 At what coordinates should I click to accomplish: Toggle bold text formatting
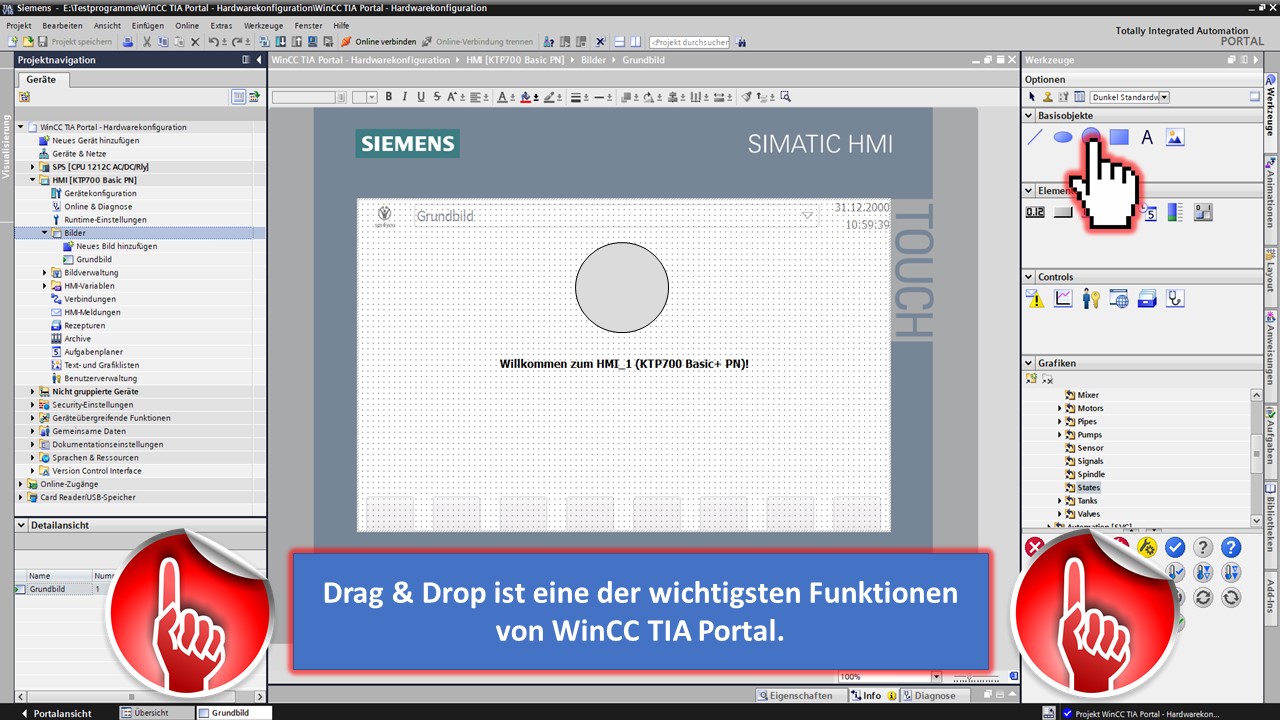389,97
